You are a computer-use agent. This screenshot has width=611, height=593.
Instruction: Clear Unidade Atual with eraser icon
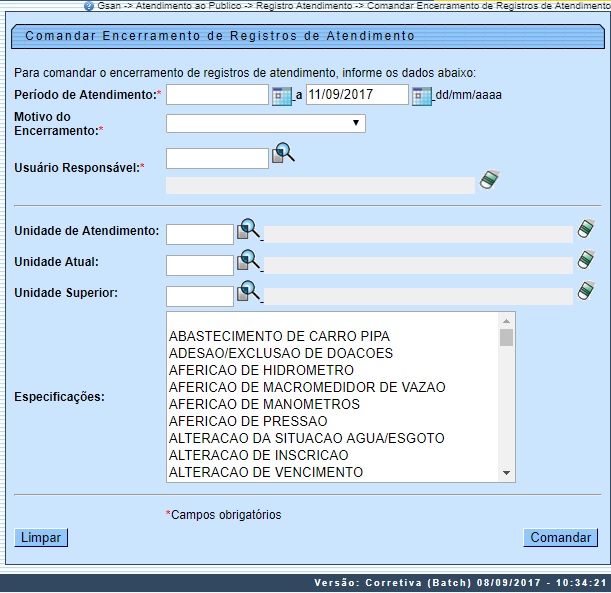click(586, 259)
